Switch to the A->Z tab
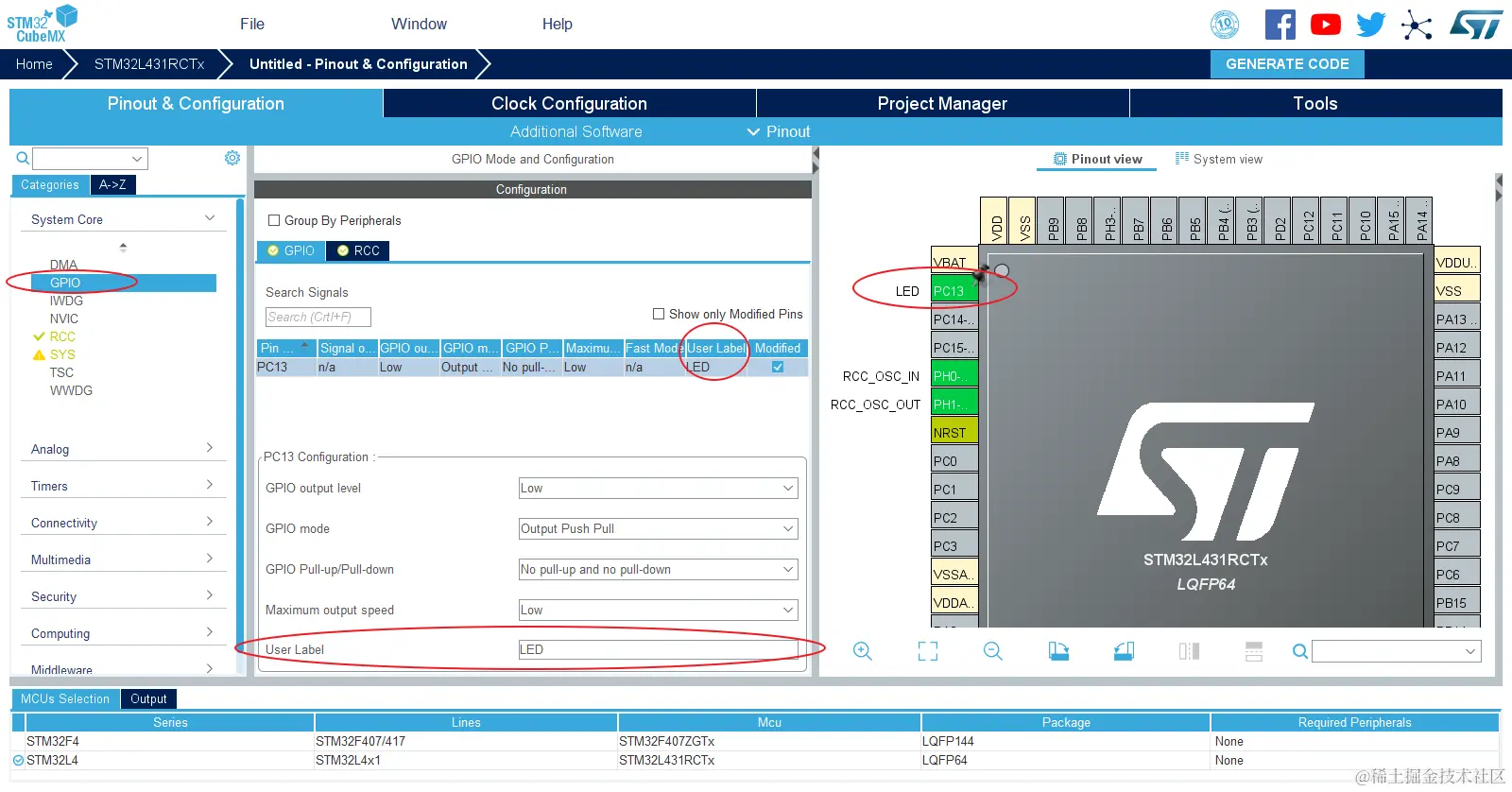Viewport: 1512px width, 792px height. click(x=112, y=184)
